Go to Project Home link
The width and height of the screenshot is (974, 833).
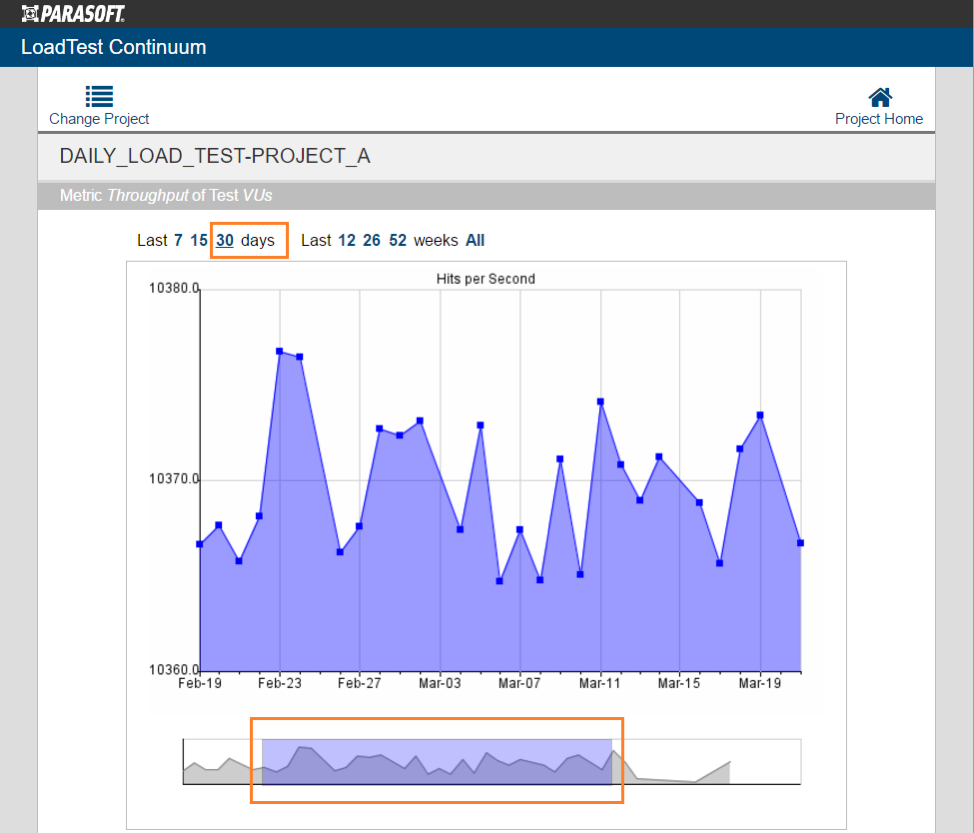coord(878,119)
